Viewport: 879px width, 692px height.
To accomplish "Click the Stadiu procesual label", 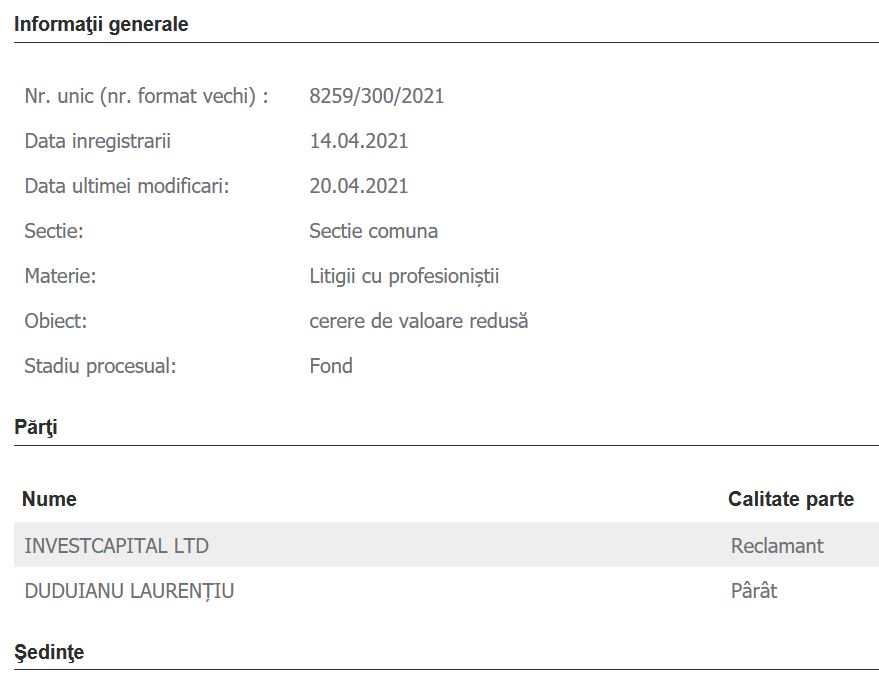I will click(100, 366).
